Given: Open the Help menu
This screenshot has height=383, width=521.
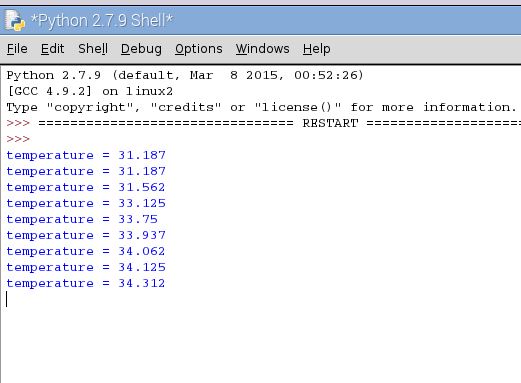Looking at the screenshot, I should [x=317, y=49].
